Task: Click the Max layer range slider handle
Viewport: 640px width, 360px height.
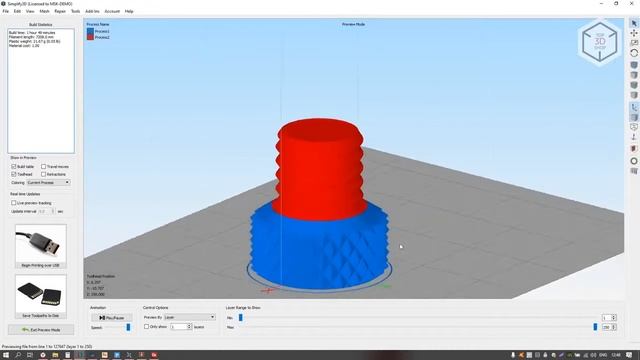Action: tap(595, 327)
